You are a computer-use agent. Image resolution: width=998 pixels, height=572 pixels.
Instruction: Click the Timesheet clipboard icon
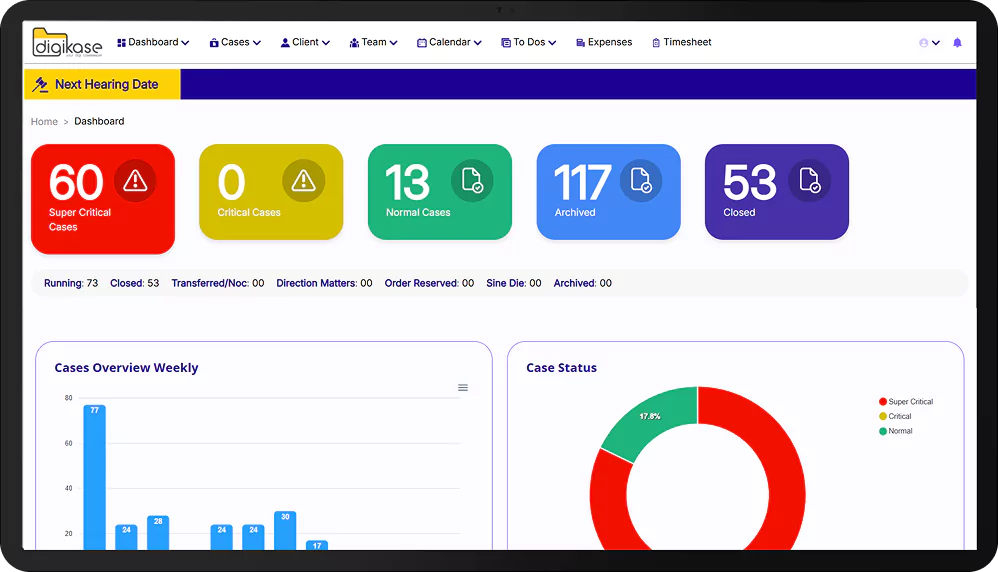(x=656, y=43)
